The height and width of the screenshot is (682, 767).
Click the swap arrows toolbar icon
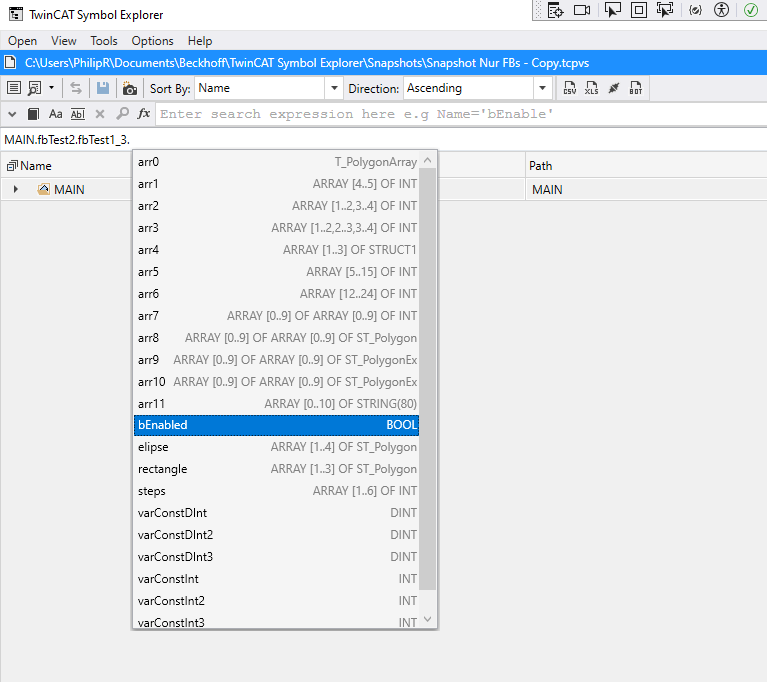coord(76,88)
